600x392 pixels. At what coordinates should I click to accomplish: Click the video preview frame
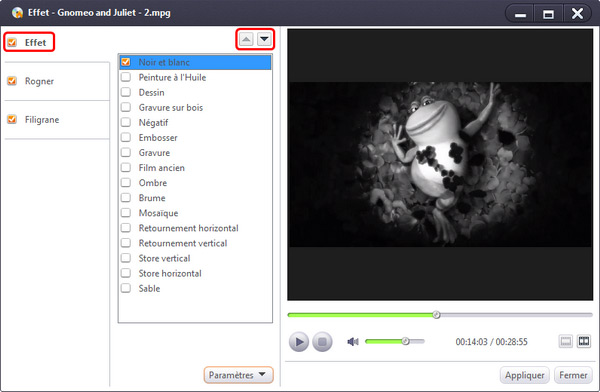coord(440,164)
